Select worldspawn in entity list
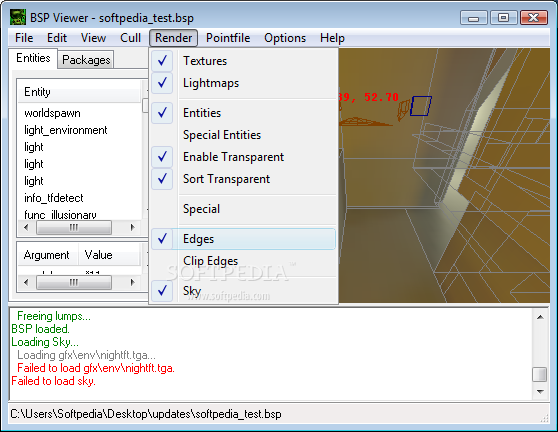This screenshot has height=432, width=558. coord(52,113)
